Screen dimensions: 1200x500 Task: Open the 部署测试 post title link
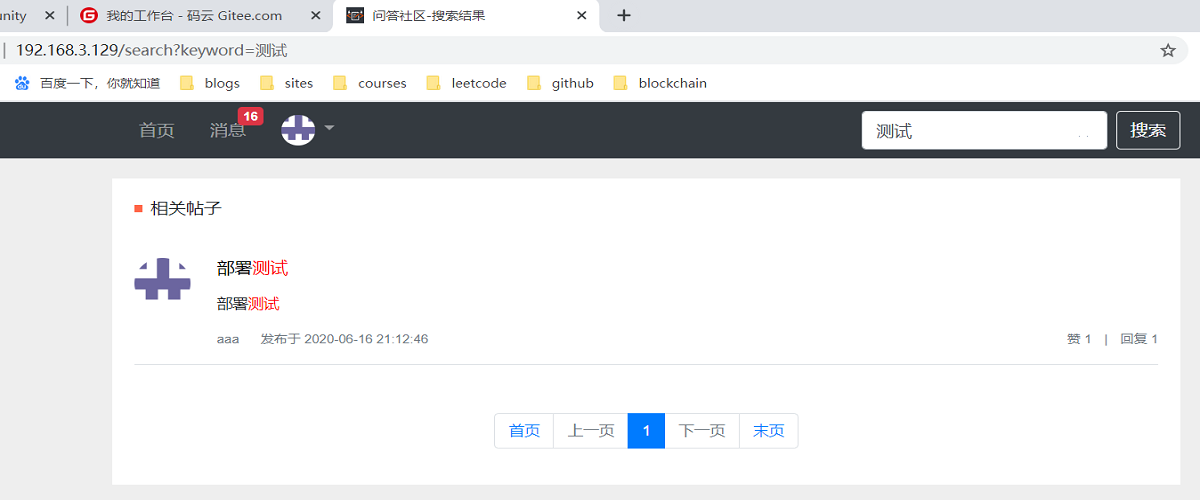coord(252,268)
